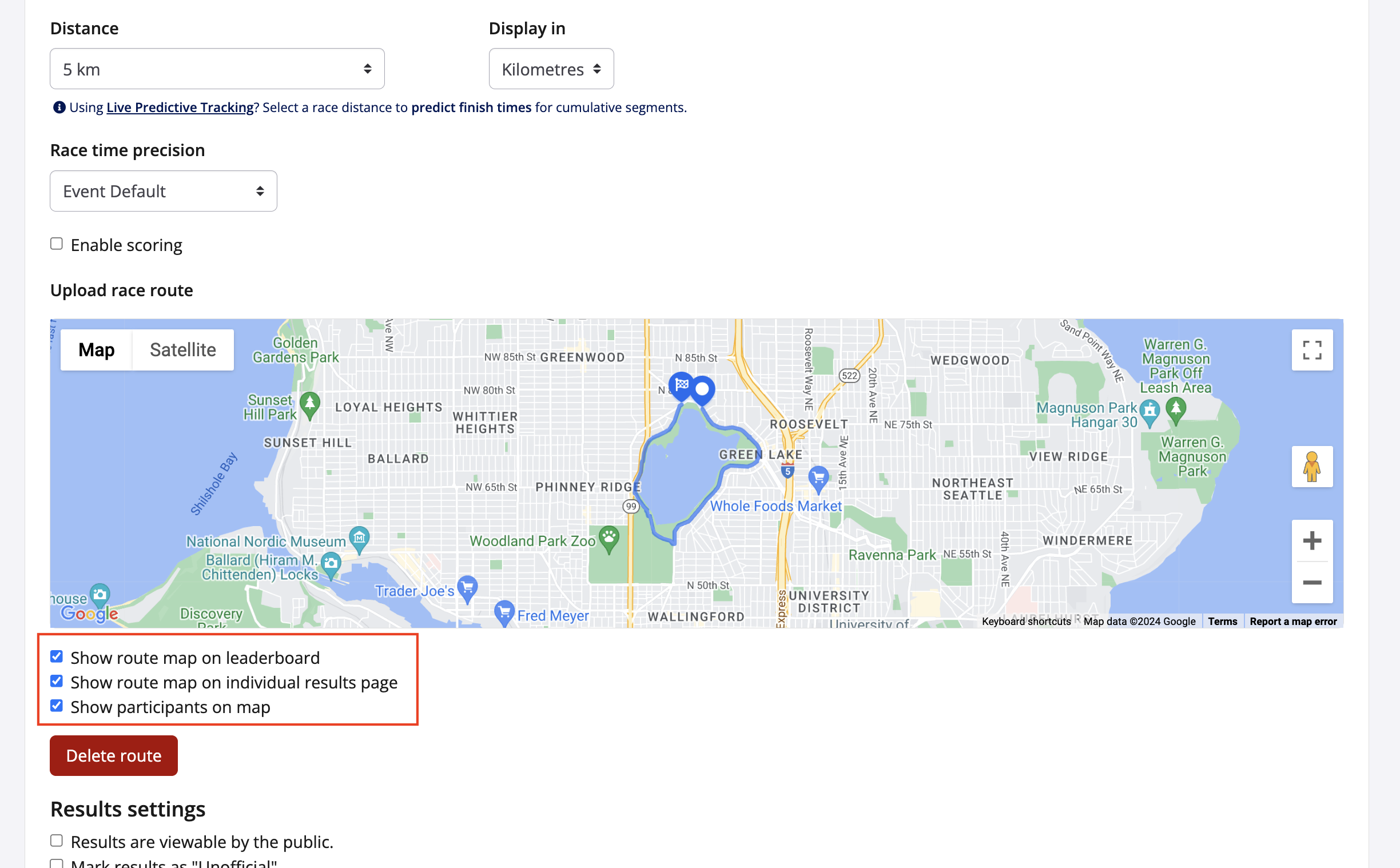Uncheck Show participants on map

(56, 706)
